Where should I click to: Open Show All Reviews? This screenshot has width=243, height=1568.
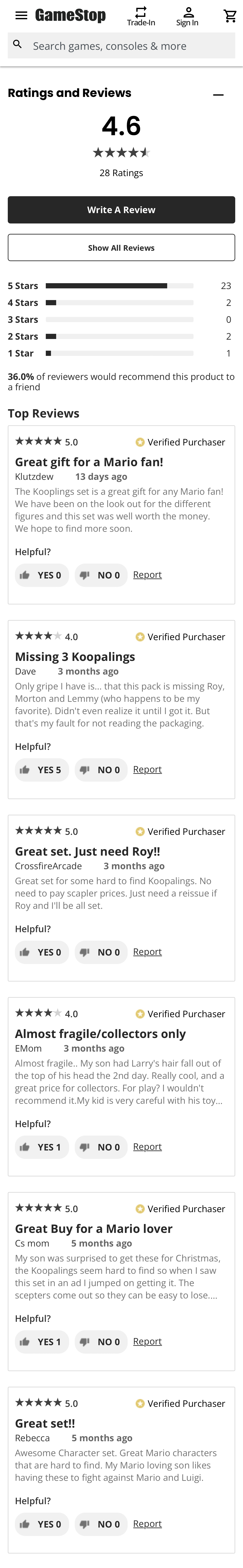pos(121,247)
